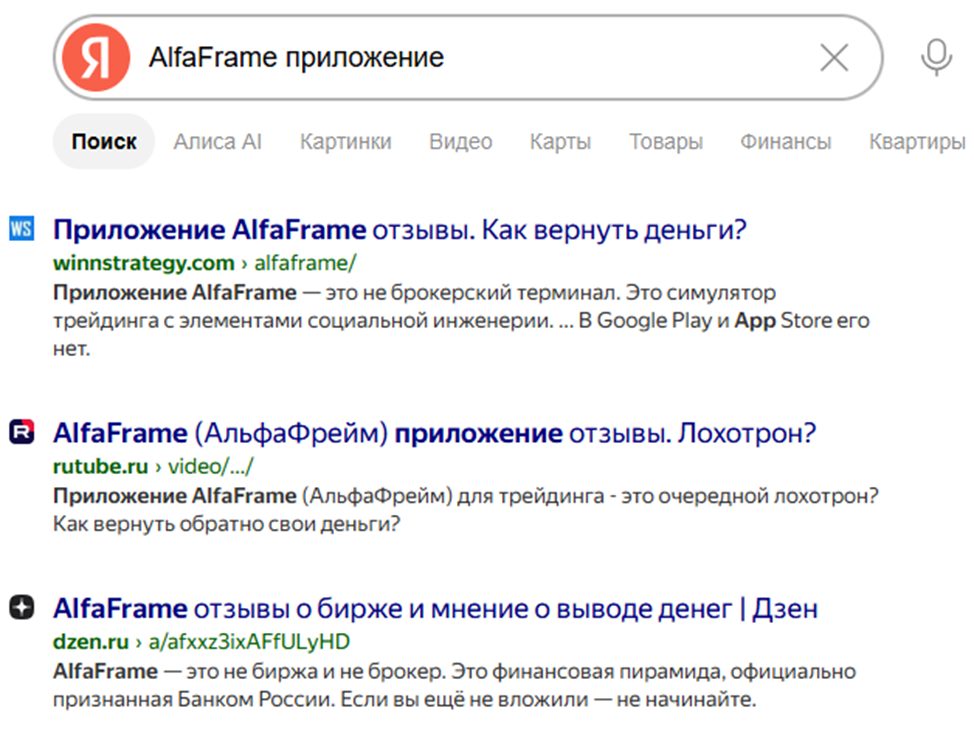974x739 pixels.
Task: Open the 'Карты' tab
Action: [560, 142]
